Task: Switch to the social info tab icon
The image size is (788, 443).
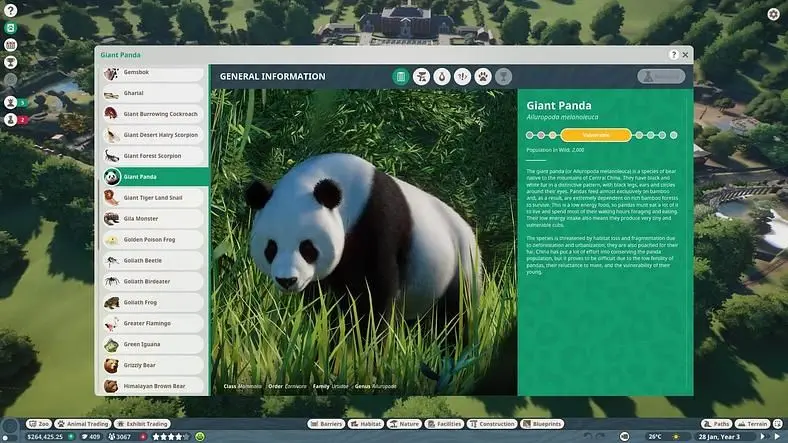Action: tap(462, 76)
